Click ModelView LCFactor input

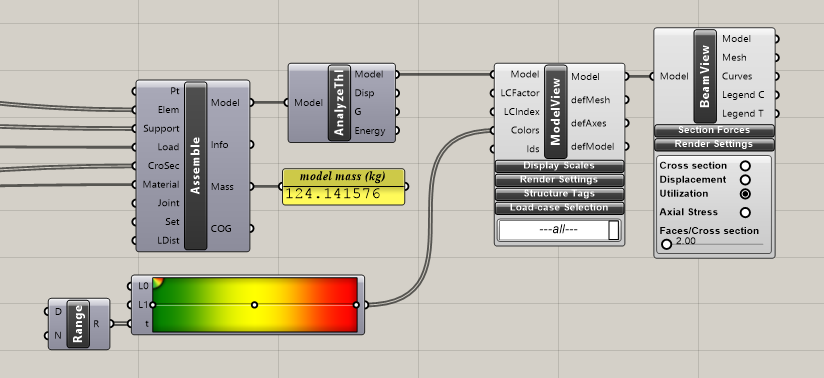[x=520, y=93]
